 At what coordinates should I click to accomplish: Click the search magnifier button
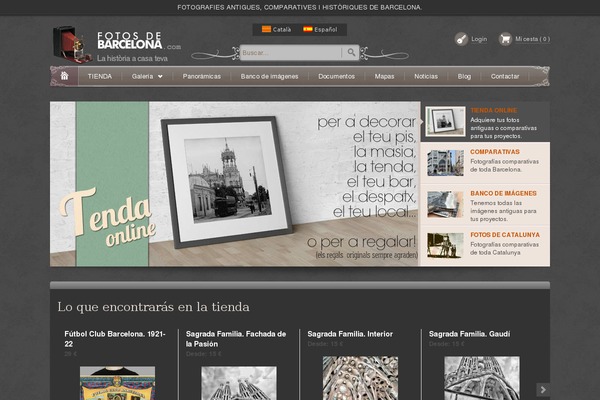click(x=351, y=52)
